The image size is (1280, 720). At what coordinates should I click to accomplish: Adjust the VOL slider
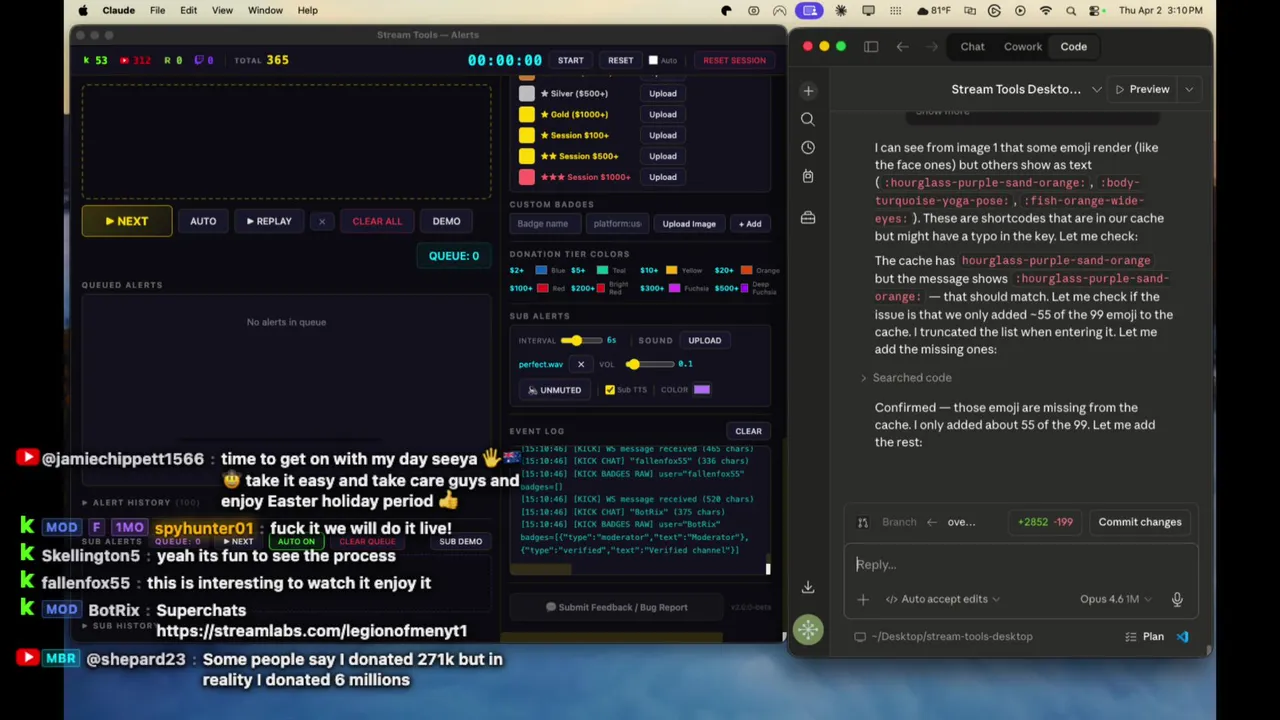pos(650,365)
